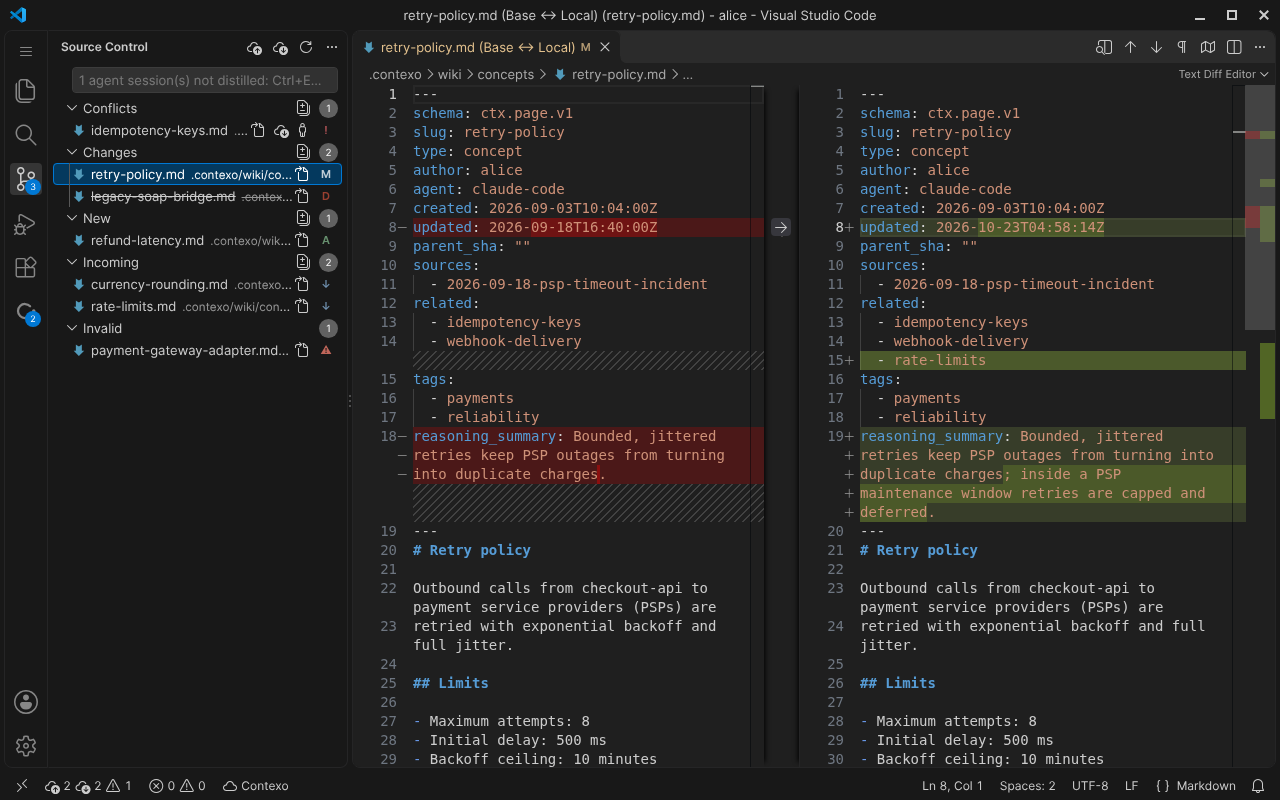Collapse the Invalid group
Viewport: 1280px width, 800px height.
pyautogui.click(x=72, y=329)
